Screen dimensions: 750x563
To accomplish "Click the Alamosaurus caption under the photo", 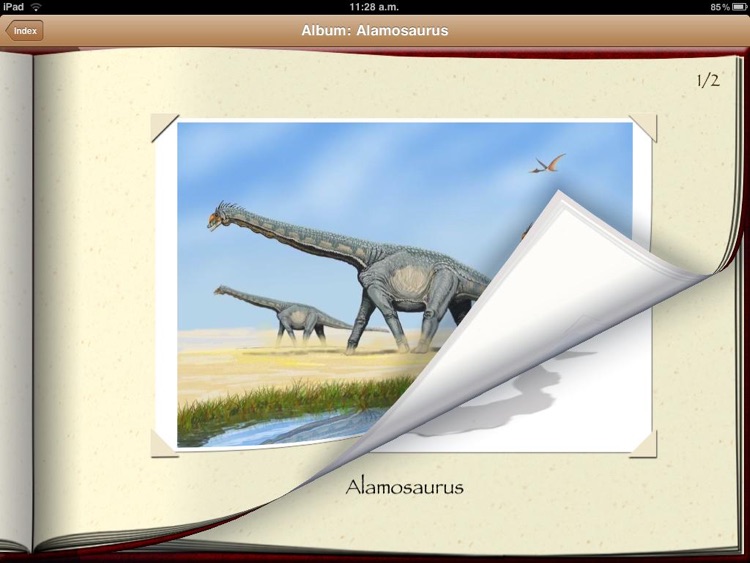I will (405, 487).
